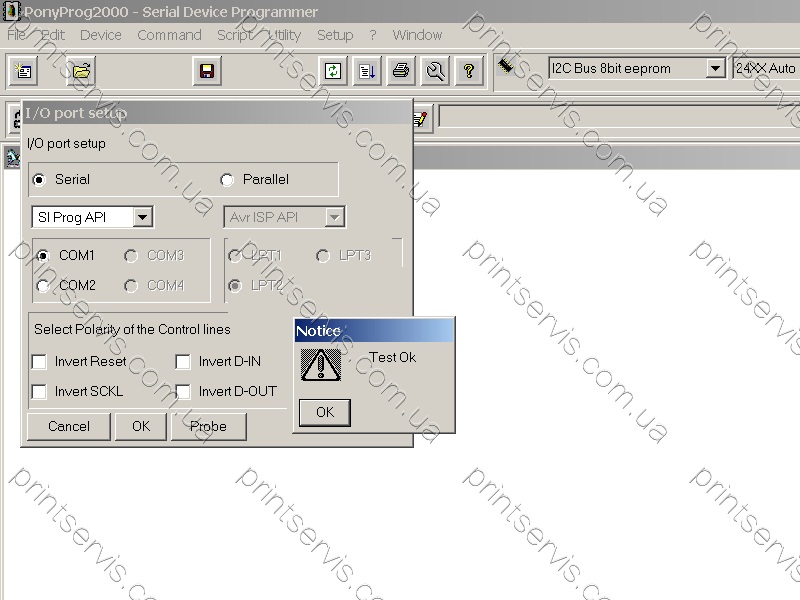Open the Script menu
Screen dimensions: 800x600
click(x=235, y=35)
